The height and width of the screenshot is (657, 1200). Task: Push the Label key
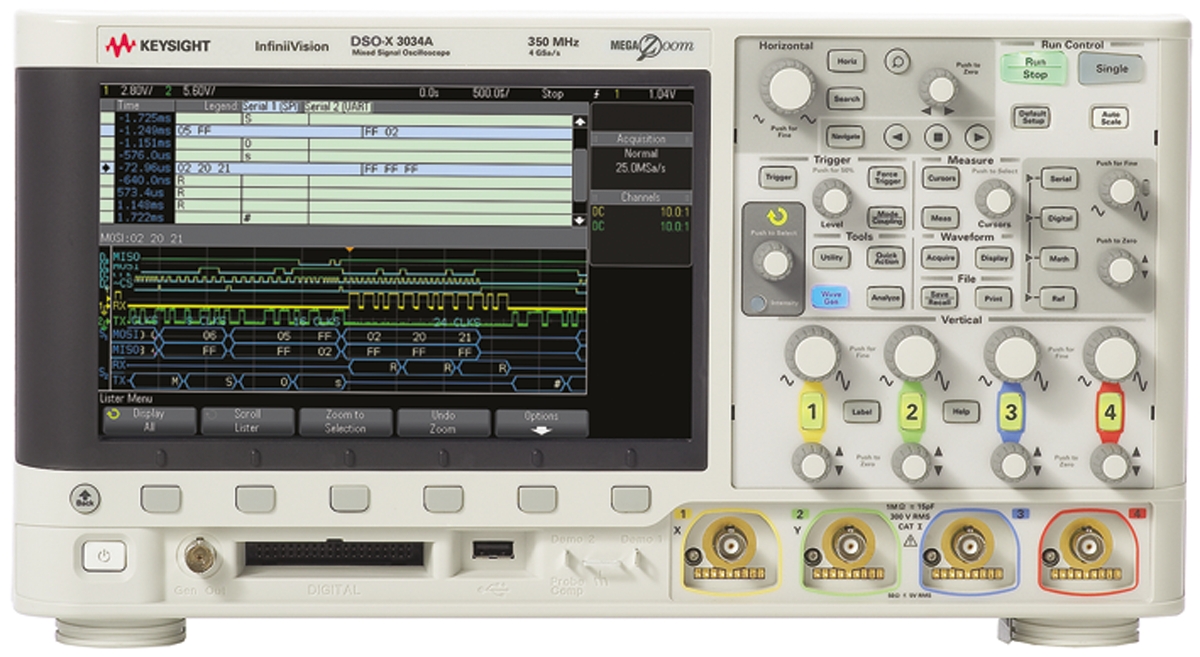(861, 410)
